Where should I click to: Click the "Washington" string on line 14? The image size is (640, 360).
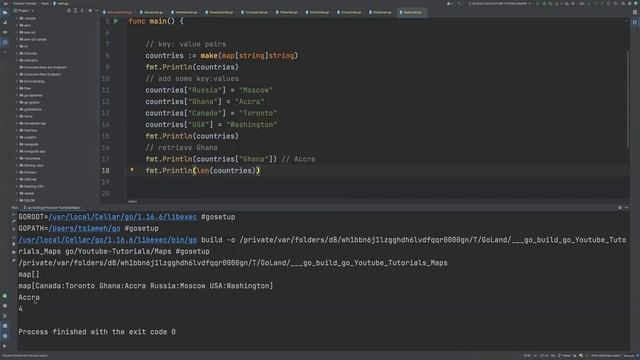click(x=252, y=124)
